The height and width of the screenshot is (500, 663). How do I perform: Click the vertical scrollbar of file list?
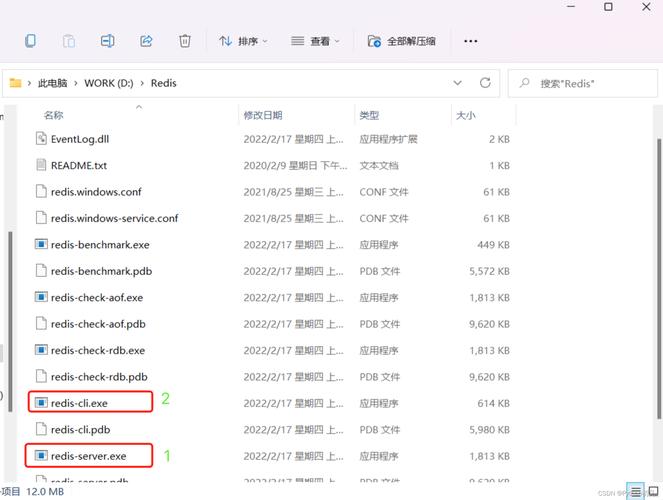point(659,279)
